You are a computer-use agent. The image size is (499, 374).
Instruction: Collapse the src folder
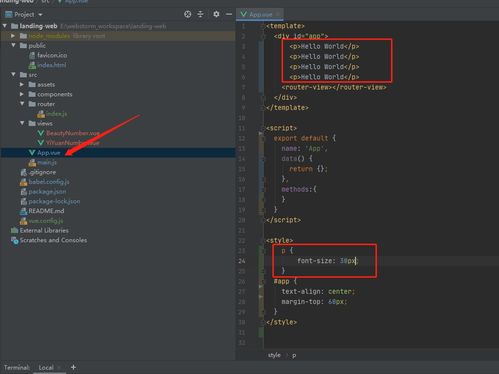[13, 75]
